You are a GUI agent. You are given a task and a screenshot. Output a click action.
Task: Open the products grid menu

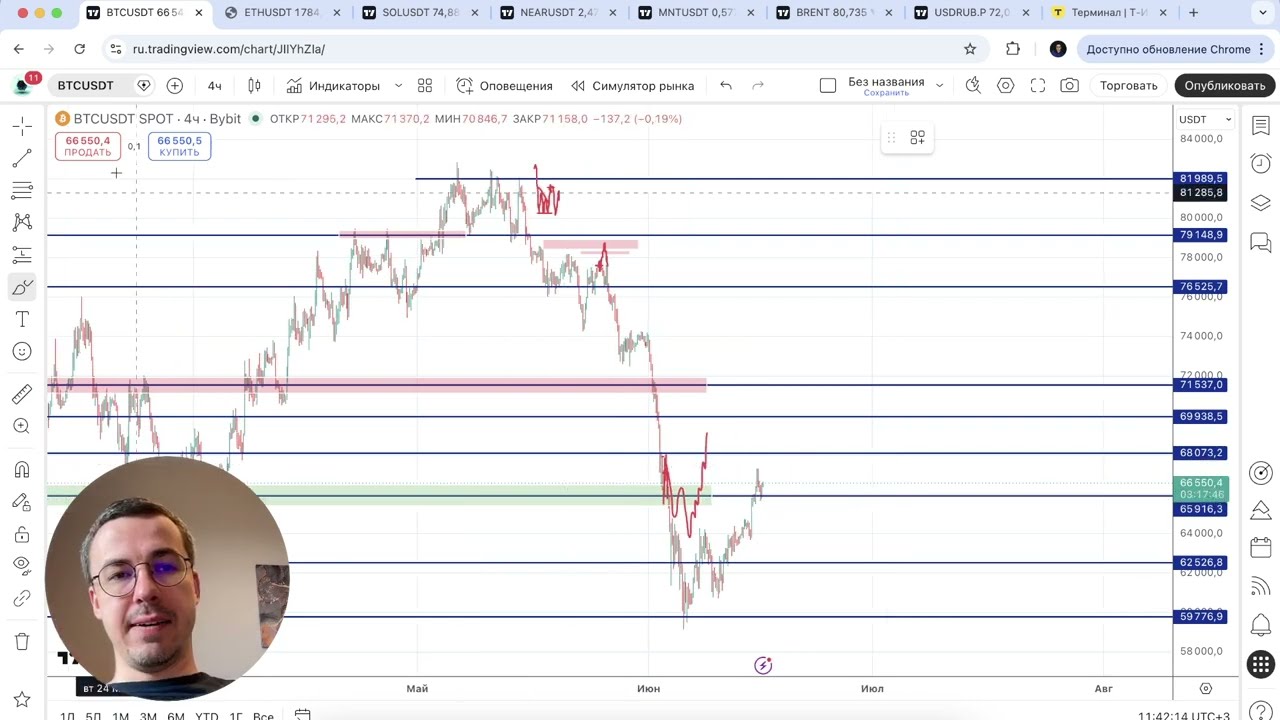(1260, 664)
